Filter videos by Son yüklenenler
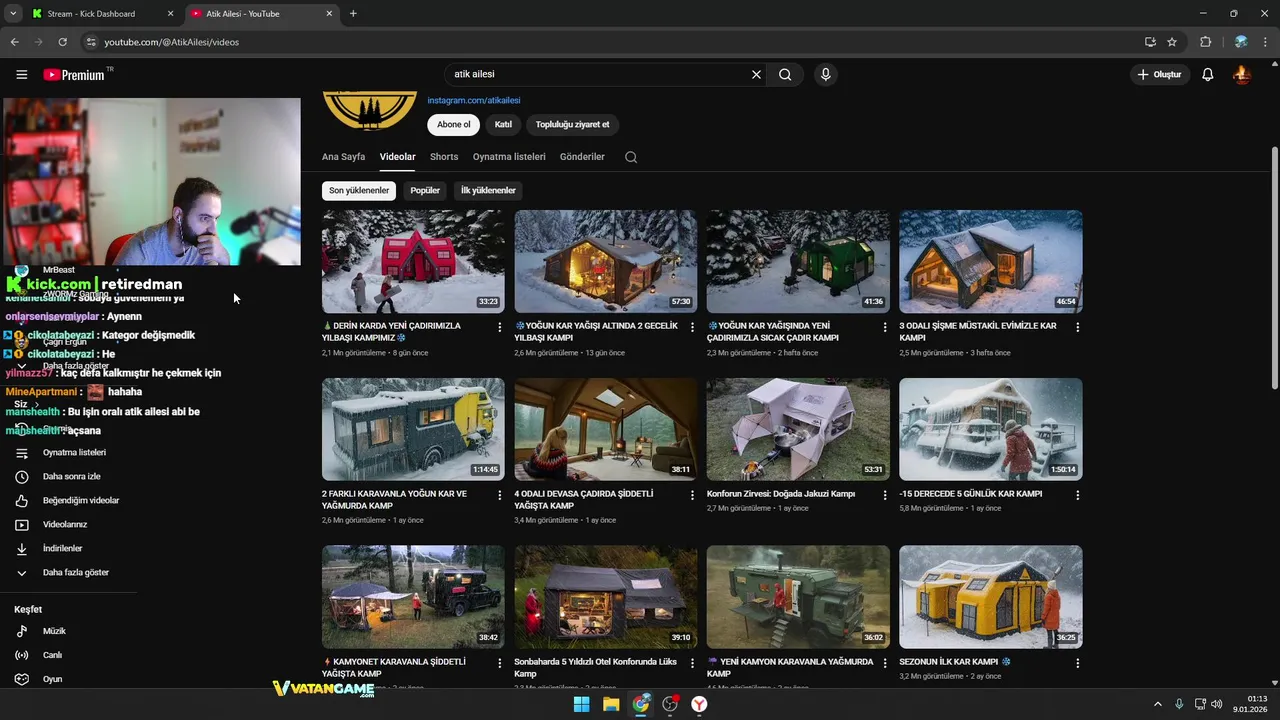 (359, 191)
